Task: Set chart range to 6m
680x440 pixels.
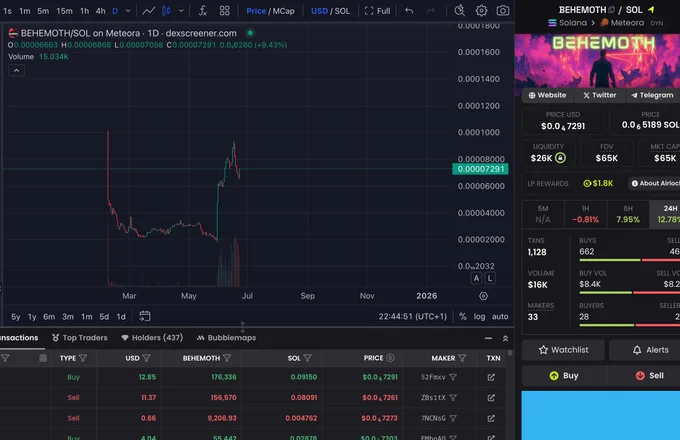Action: coord(49,317)
